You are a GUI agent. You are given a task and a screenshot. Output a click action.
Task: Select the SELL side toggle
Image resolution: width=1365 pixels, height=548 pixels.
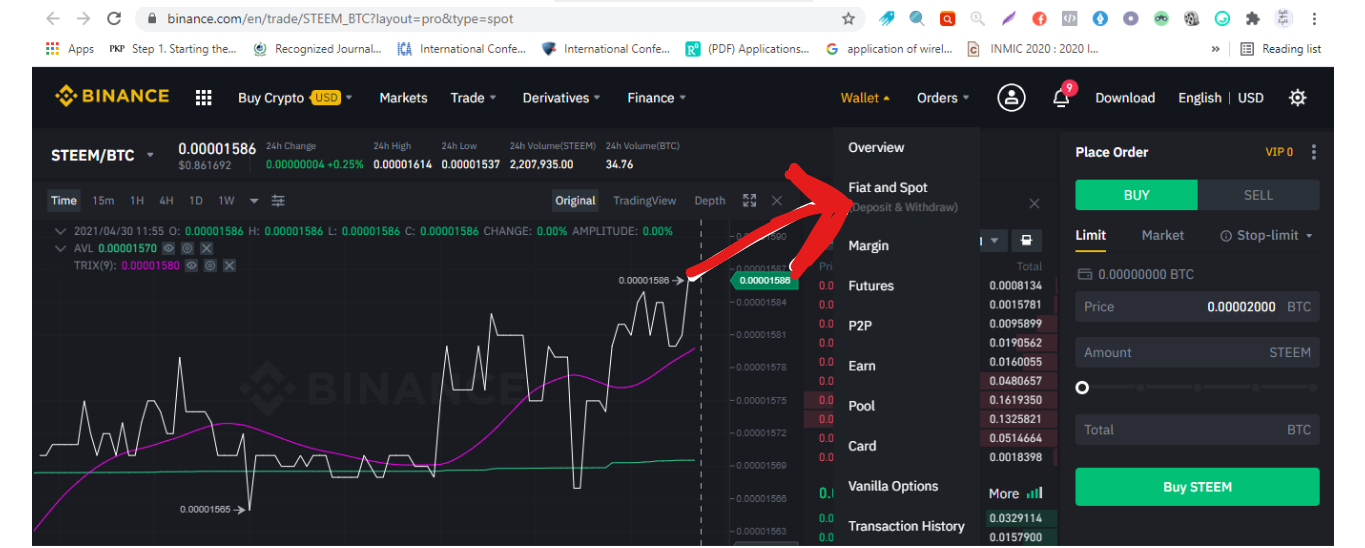click(x=1258, y=195)
